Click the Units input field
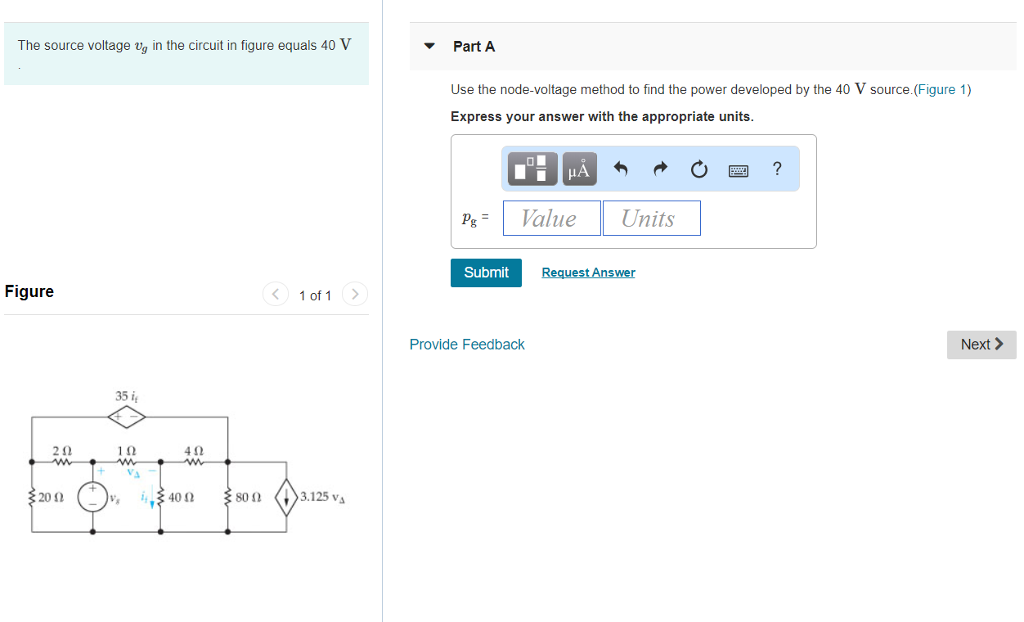This screenshot has height=622, width=1024. pyautogui.click(x=651, y=217)
